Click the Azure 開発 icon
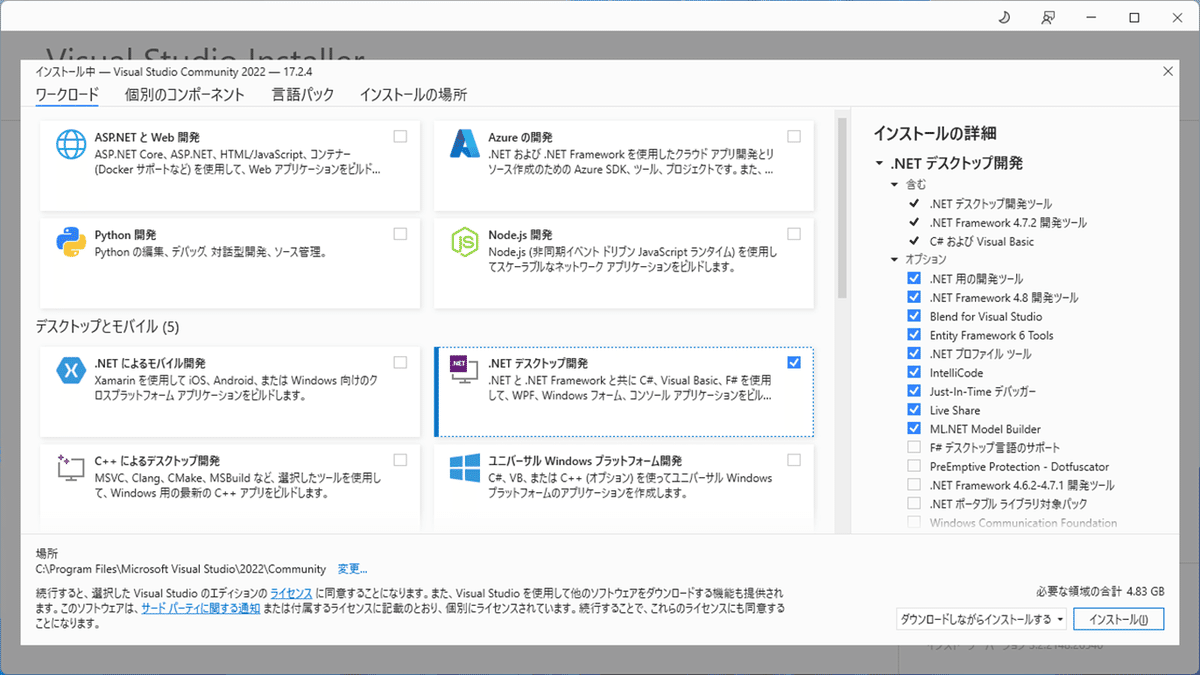This screenshot has height=675, width=1200. click(x=463, y=146)
